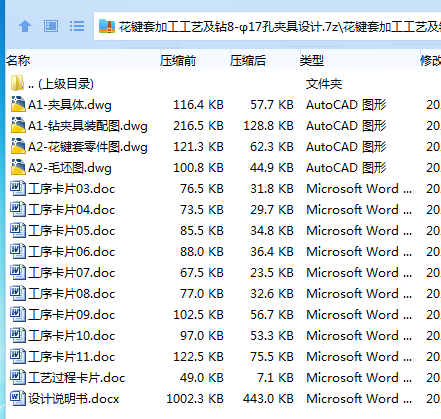Select the A1-钻夹具装配图.dwg file icon

point(18,125)
